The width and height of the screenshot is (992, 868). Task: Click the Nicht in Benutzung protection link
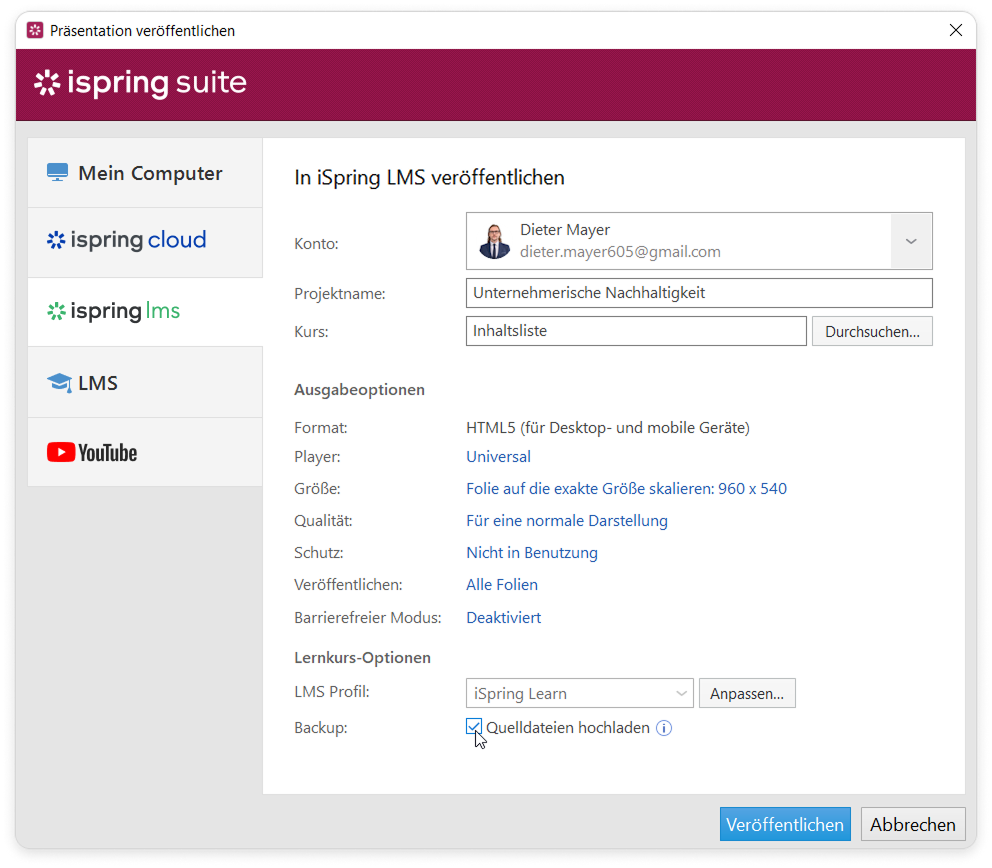pyautogui.click(x=531, y=553)
